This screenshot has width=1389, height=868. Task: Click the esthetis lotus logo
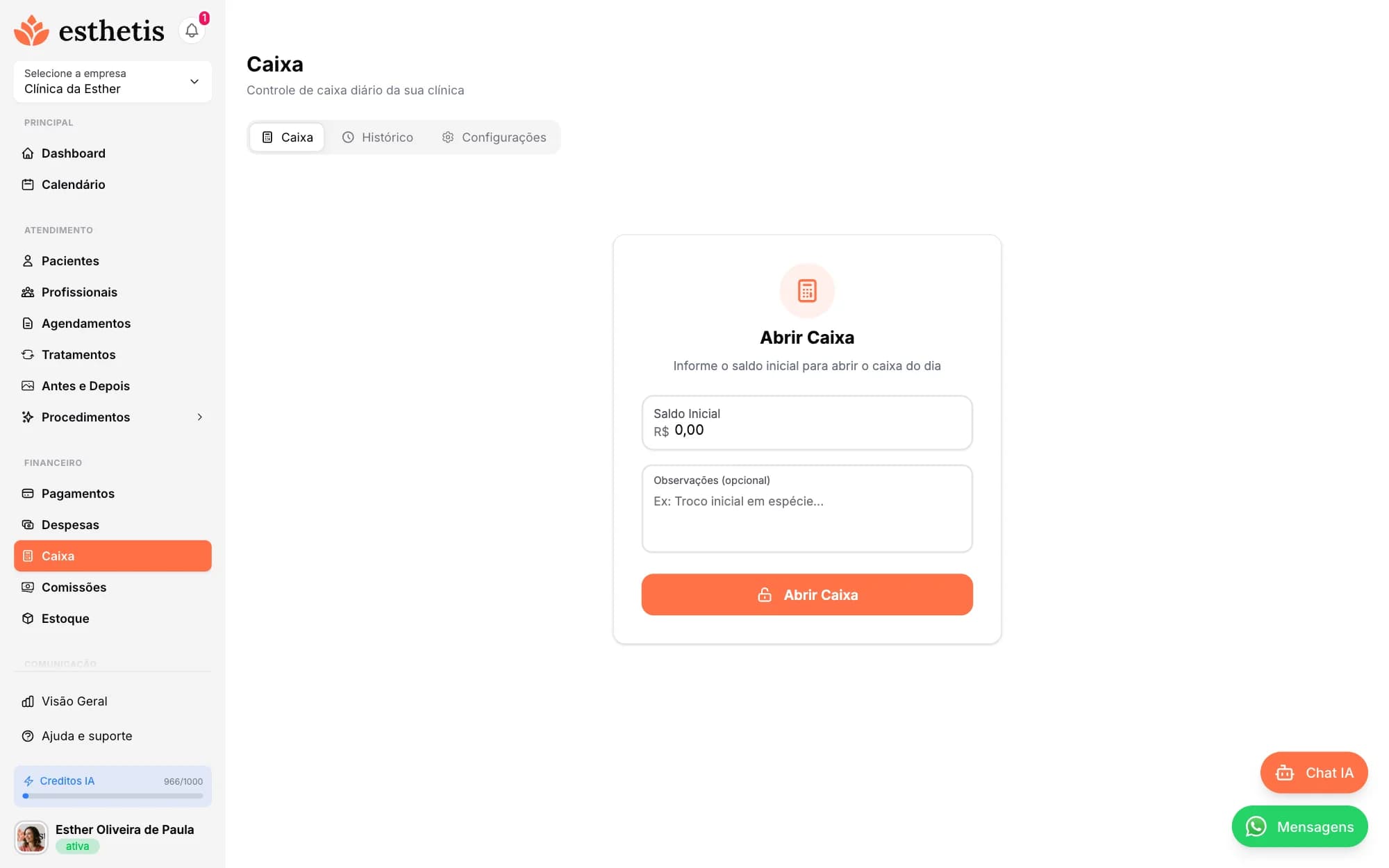(x=31, y=31)
